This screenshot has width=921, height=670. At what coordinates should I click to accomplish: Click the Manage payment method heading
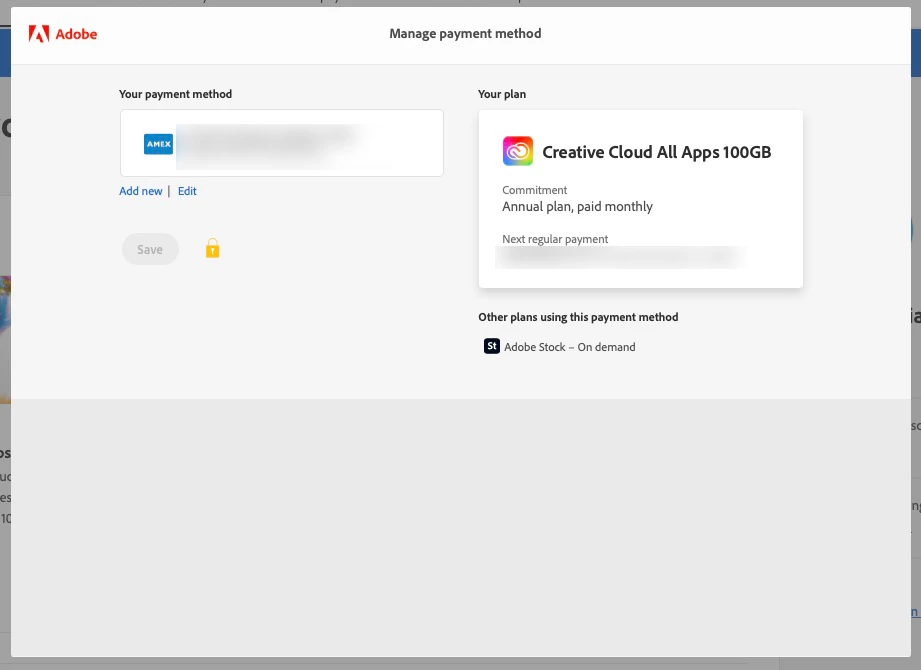(465, 33)
